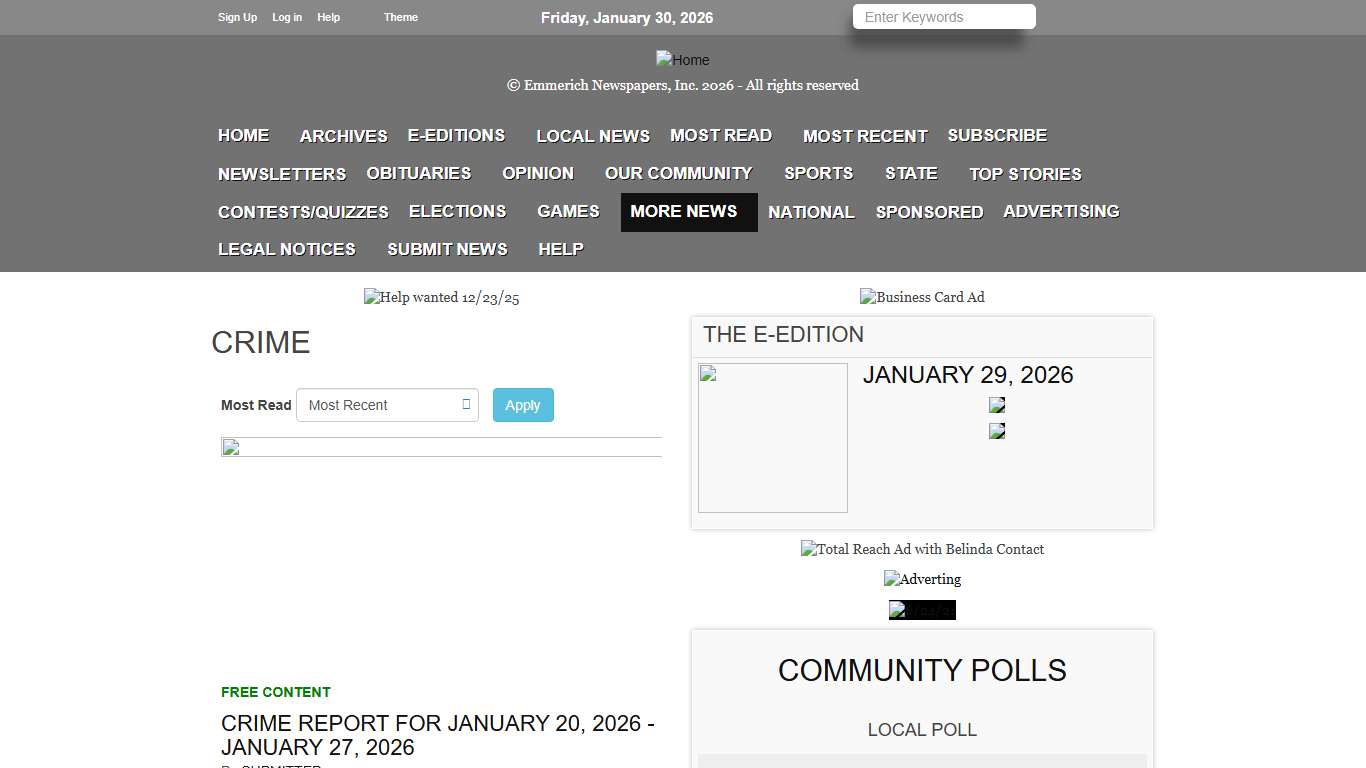Open the Sports menu item
Image resolution: width=1366 pixels, height=768 pixels.
[818, 174]
